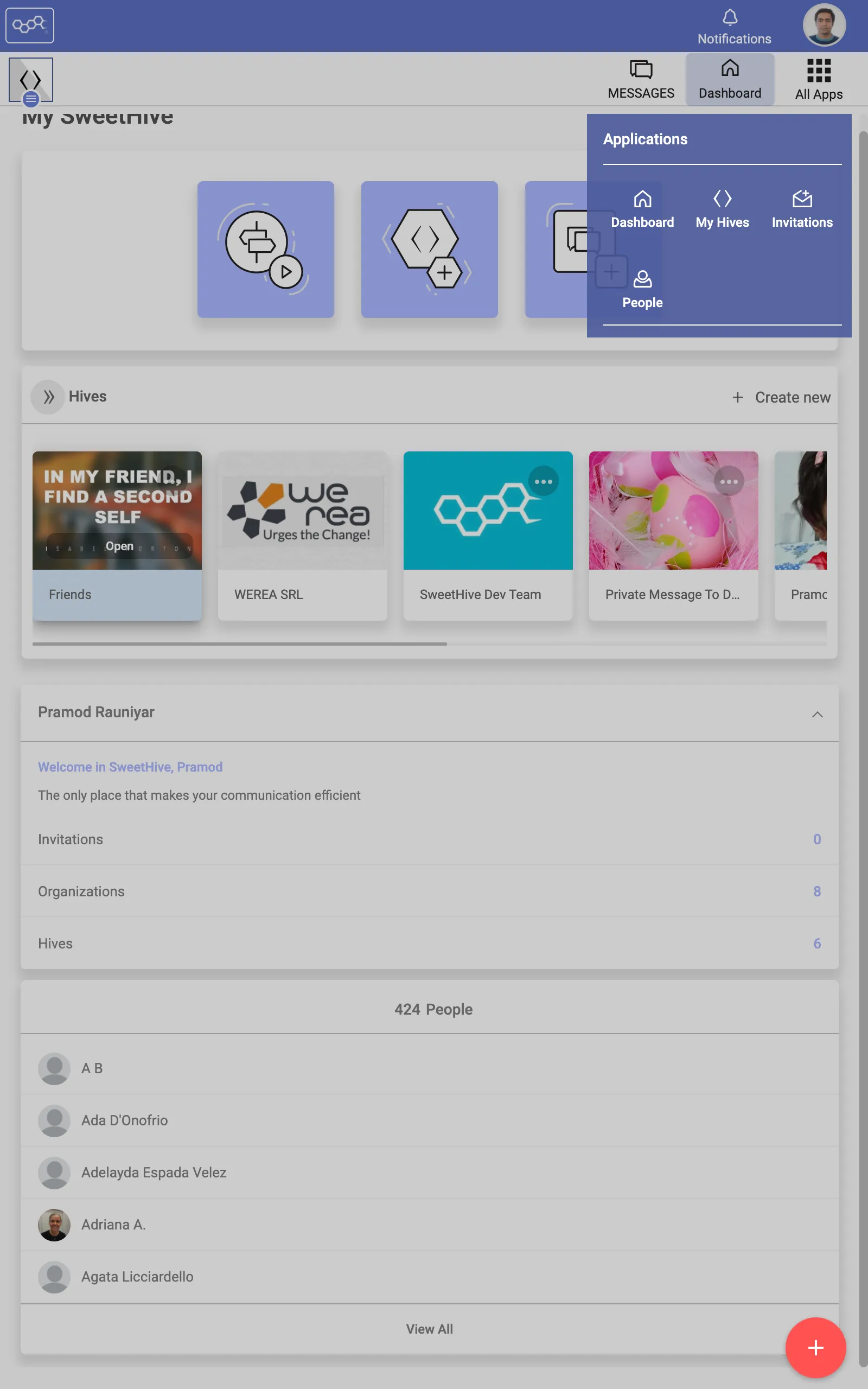868x1389 pixels.
Task: Click the create new hive tile
Action: (430, 250)
